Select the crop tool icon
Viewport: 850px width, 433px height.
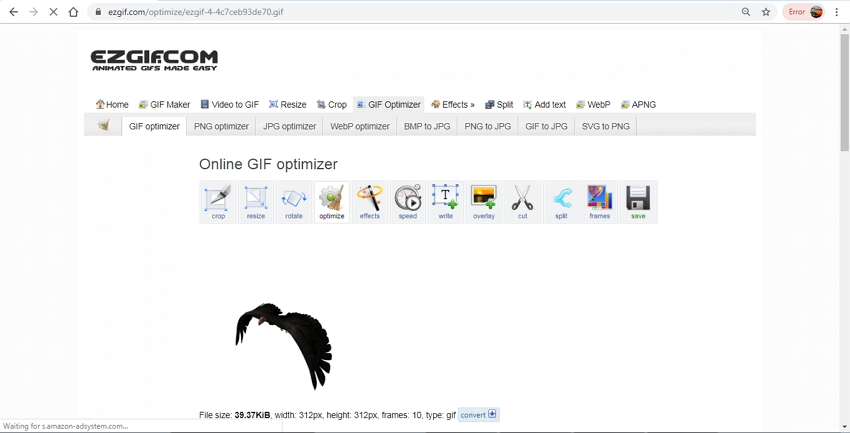(x=218, y=202)
